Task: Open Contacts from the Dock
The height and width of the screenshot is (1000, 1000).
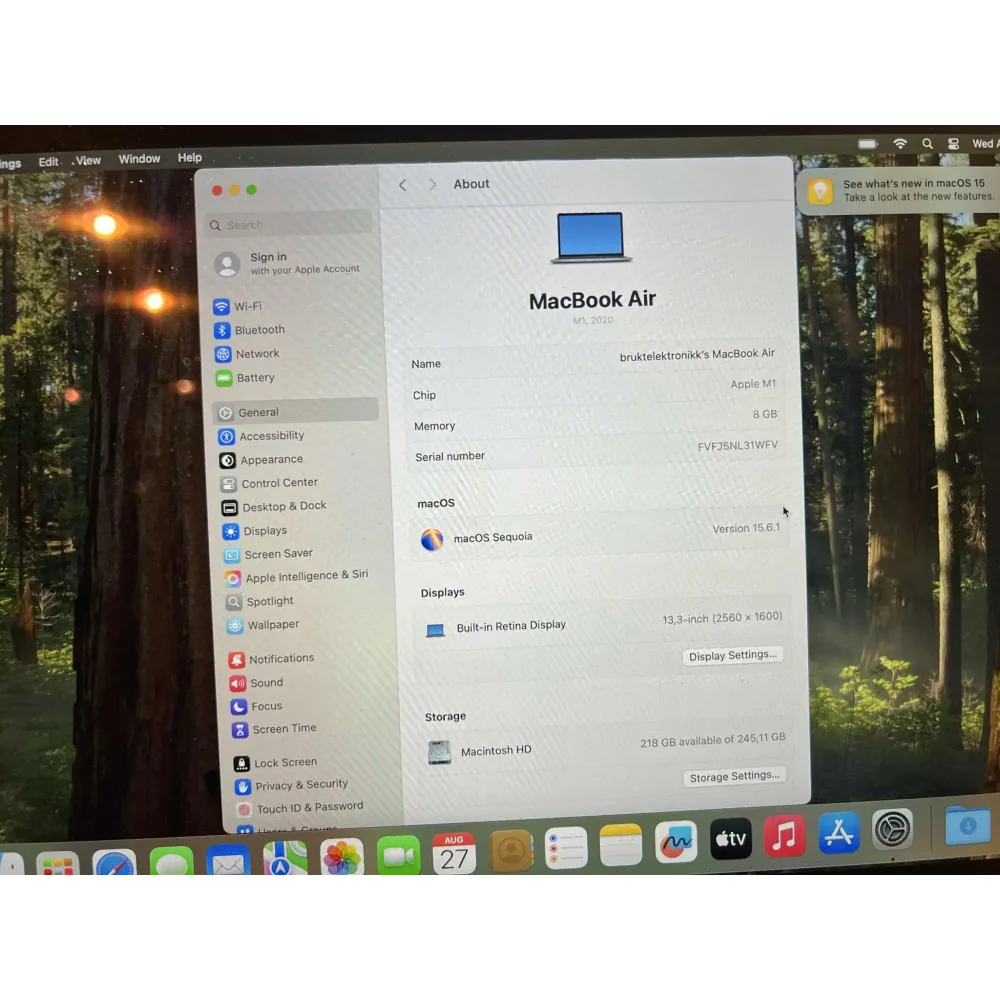Action: (x=510, y=850)
